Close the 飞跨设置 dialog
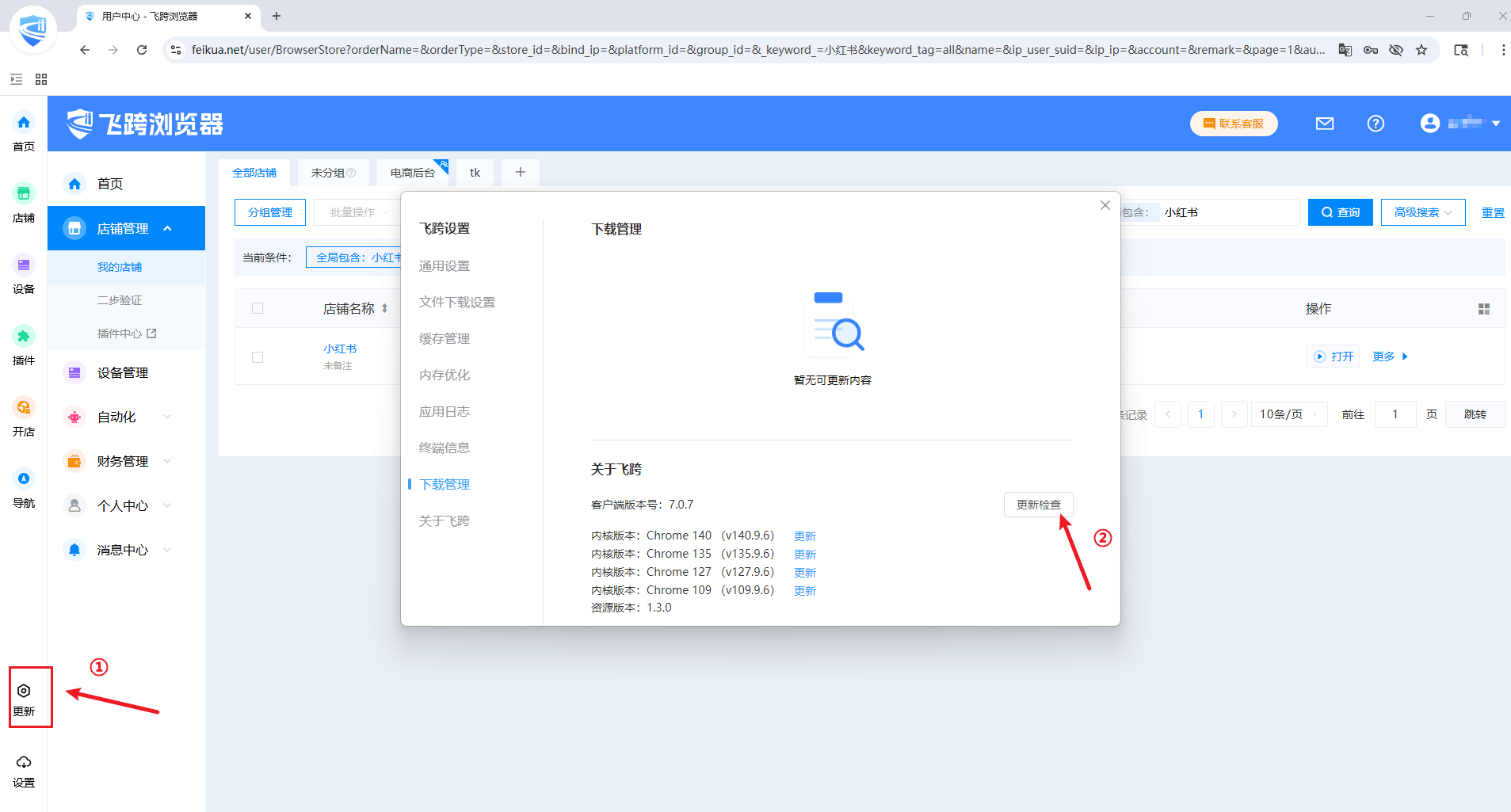 1105,206
